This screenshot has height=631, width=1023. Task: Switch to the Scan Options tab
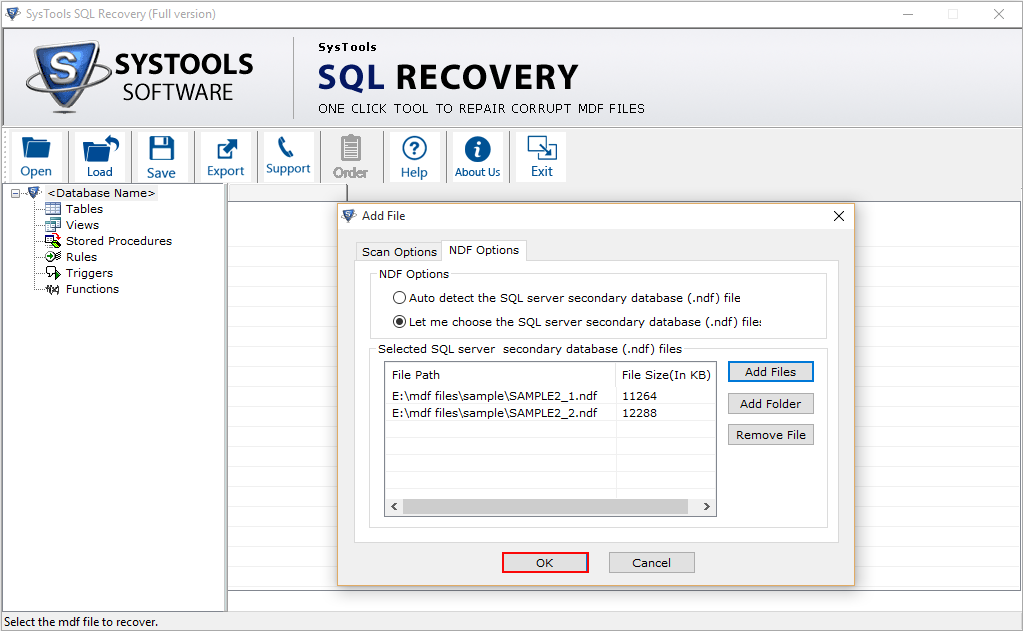tap(399, 251)
